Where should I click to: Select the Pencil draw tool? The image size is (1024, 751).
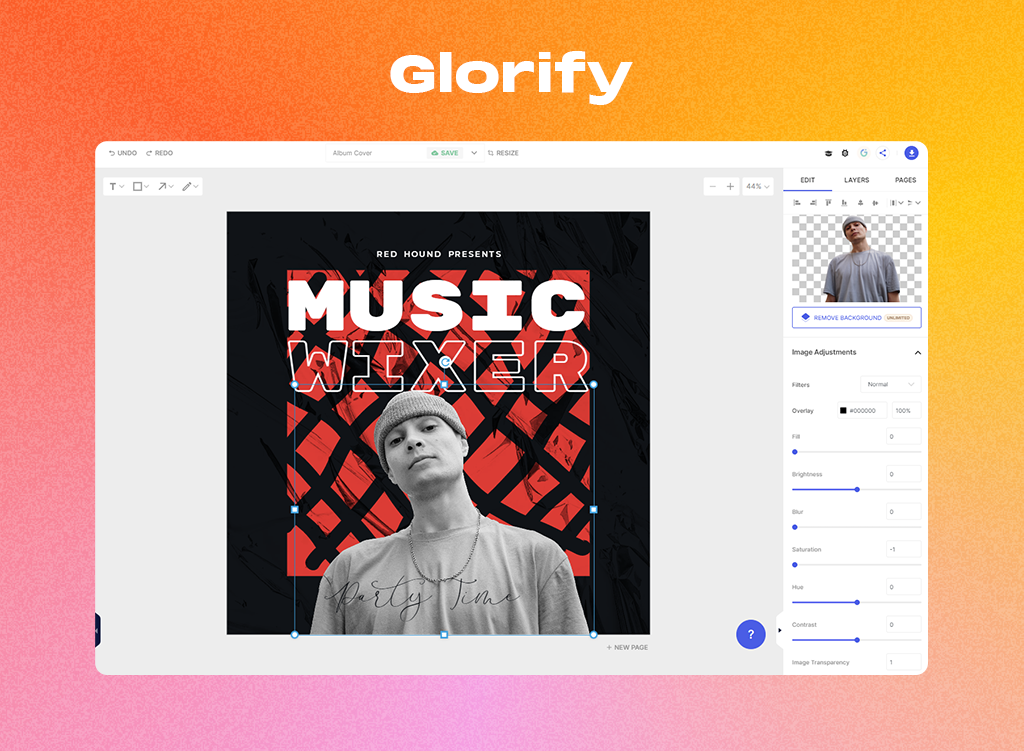coord(187,187)
